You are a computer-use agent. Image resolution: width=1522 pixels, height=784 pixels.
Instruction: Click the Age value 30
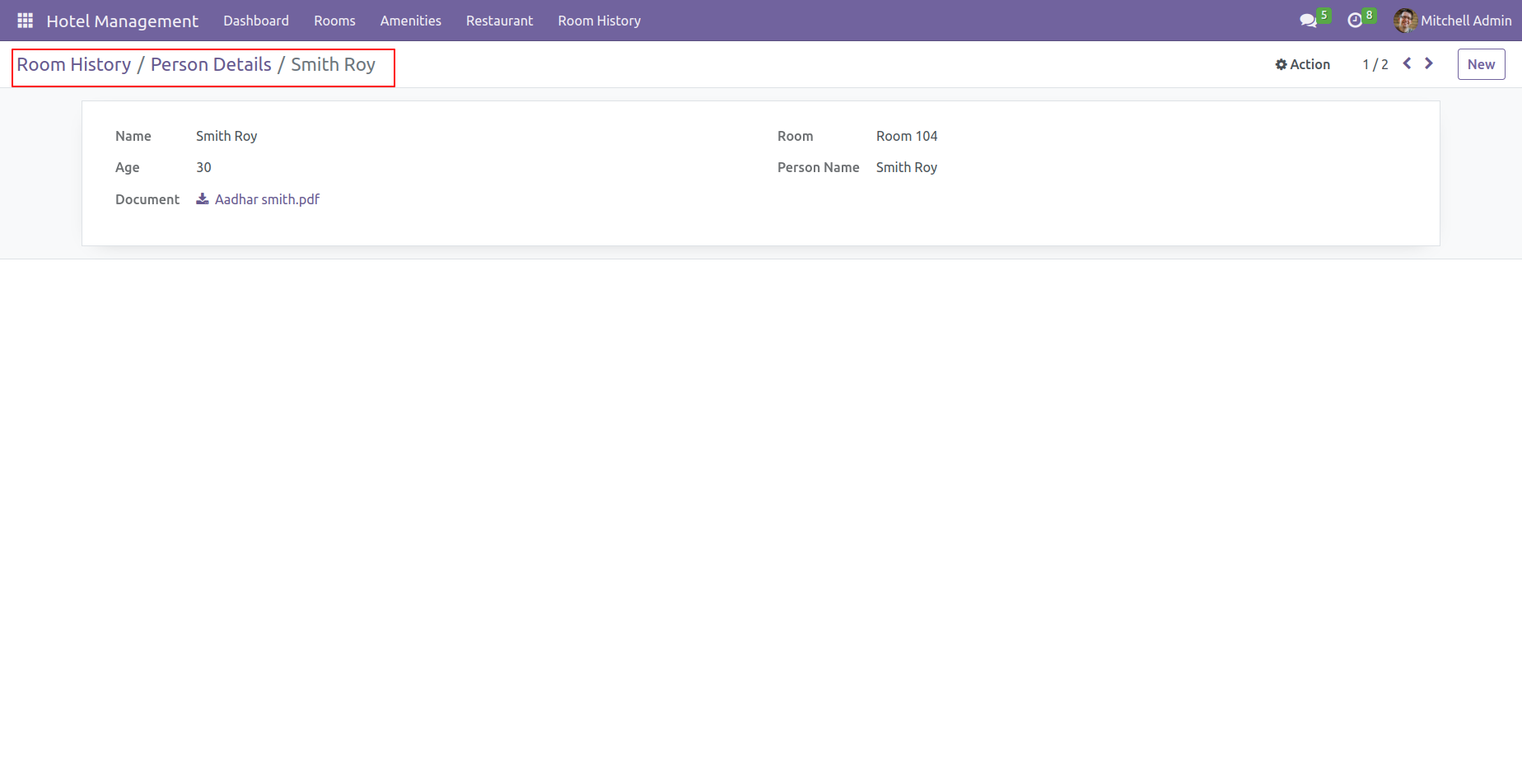click(203, 167)
